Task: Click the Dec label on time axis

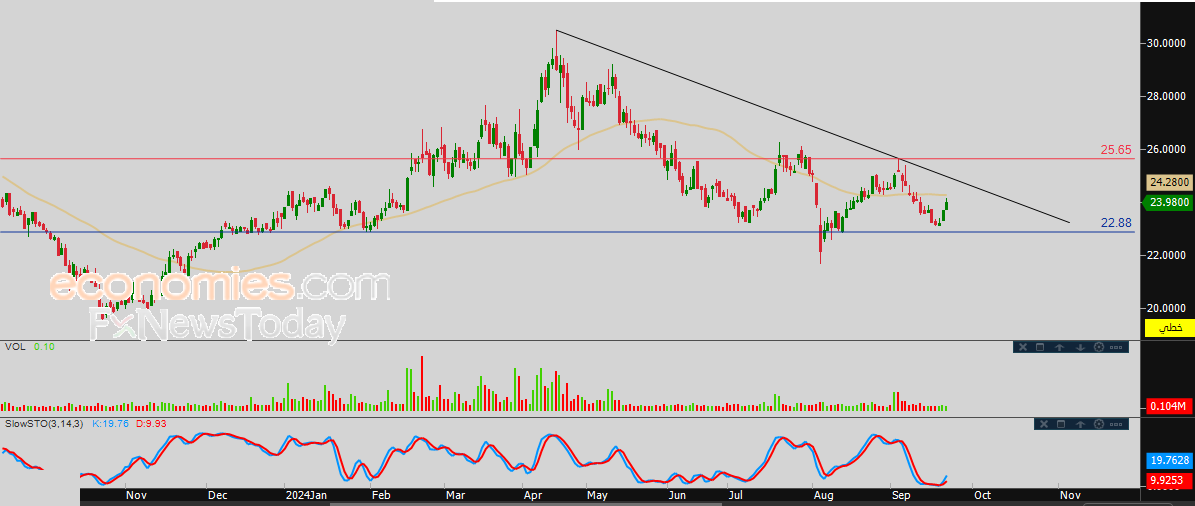Action: pyautogui.click(x=219, y=495)
